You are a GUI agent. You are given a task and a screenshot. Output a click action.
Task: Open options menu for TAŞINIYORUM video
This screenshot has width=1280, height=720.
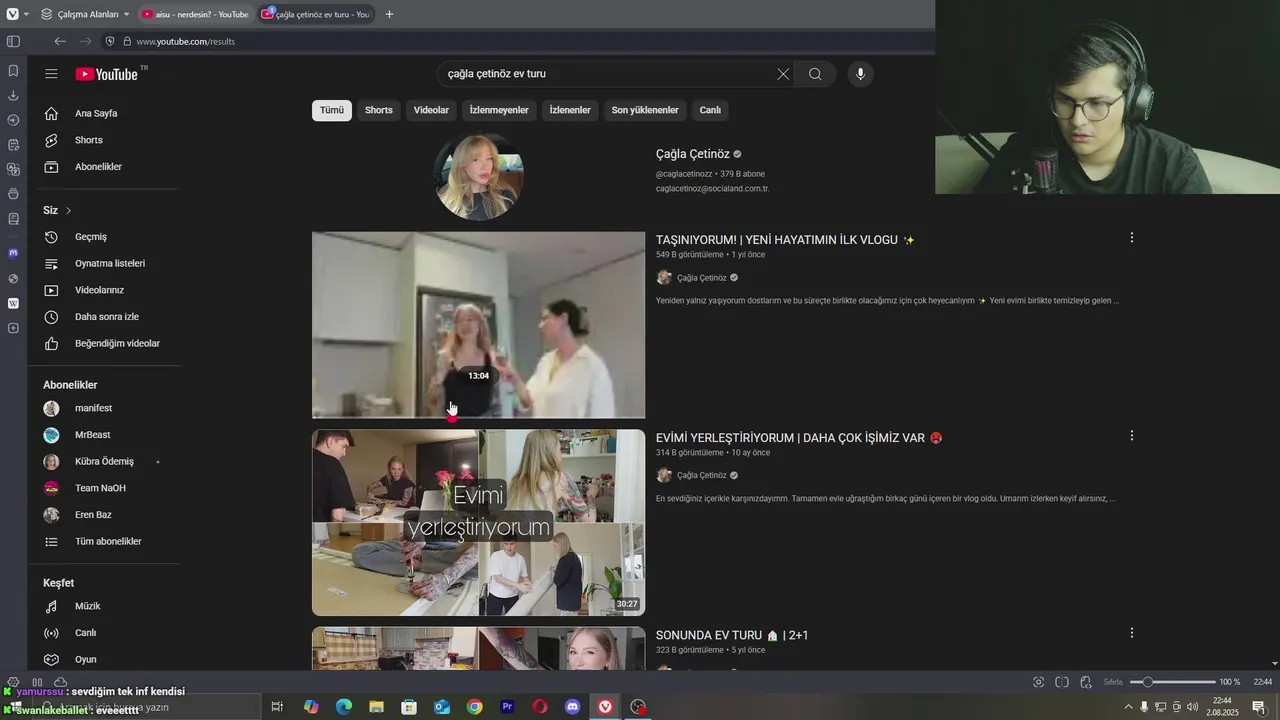point(1131,238)
